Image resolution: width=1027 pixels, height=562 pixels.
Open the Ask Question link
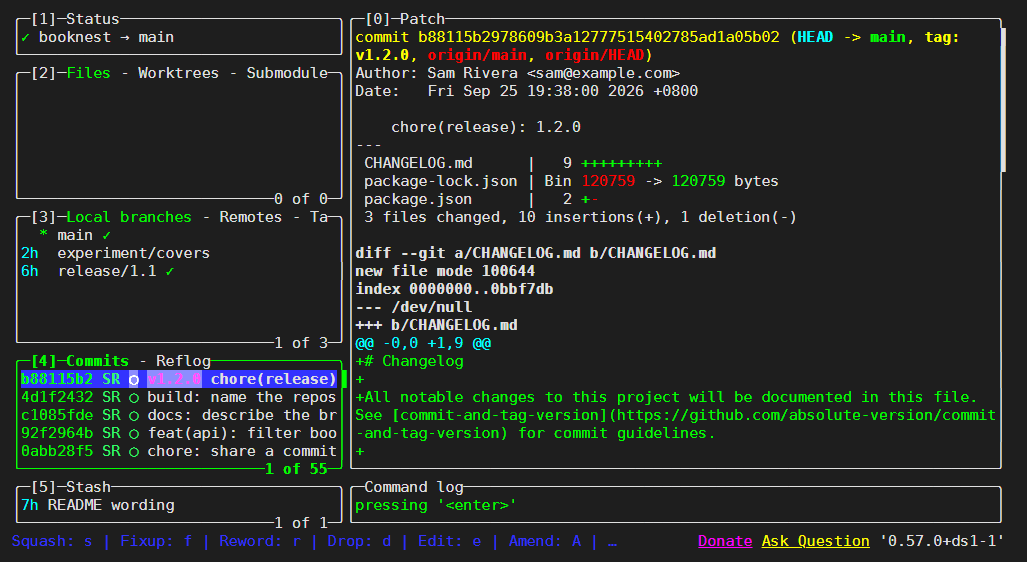click(x=815, y=541)
